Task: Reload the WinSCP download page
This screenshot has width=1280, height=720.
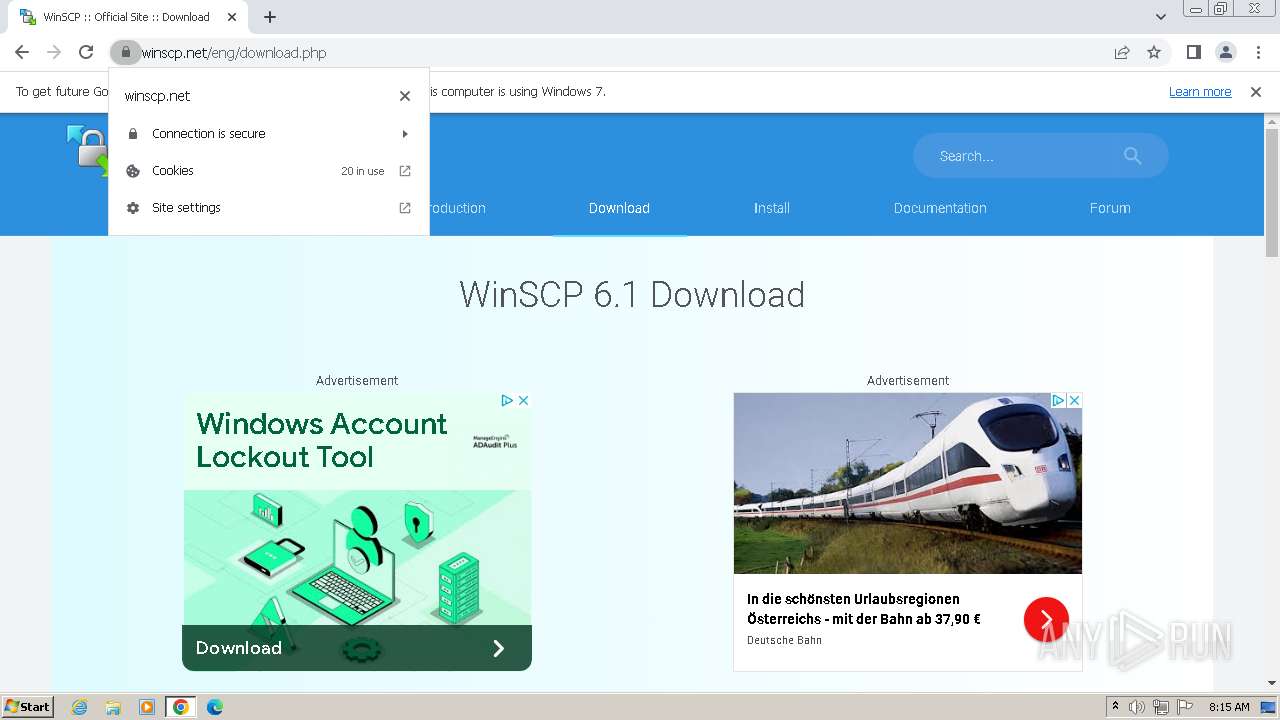Action: [86, 53]
